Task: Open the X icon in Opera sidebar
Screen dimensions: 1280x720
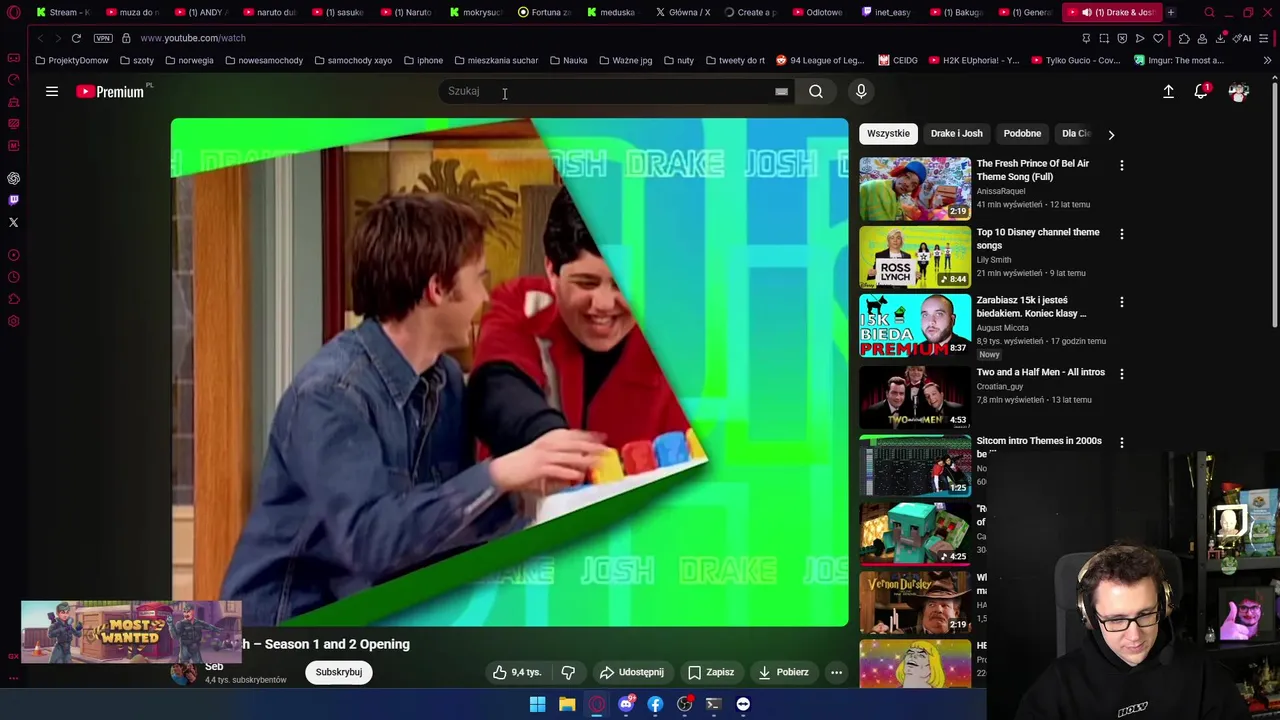Action: (x=14, y=222)
